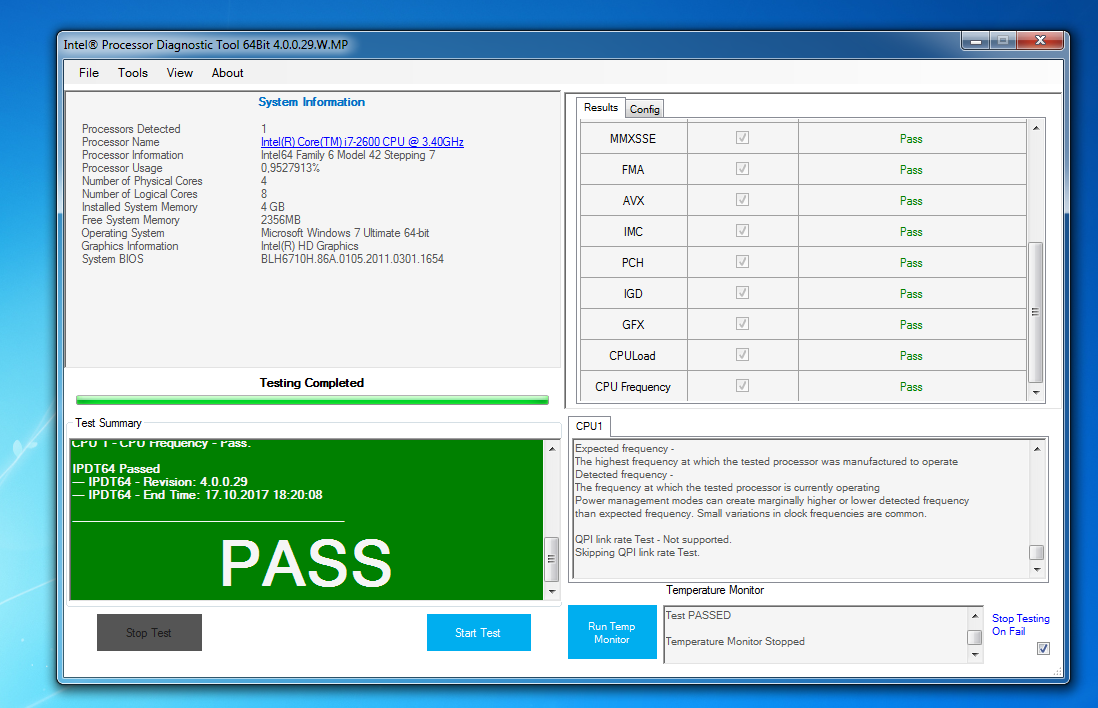Switch to the Config tab

tap(645, 109)
